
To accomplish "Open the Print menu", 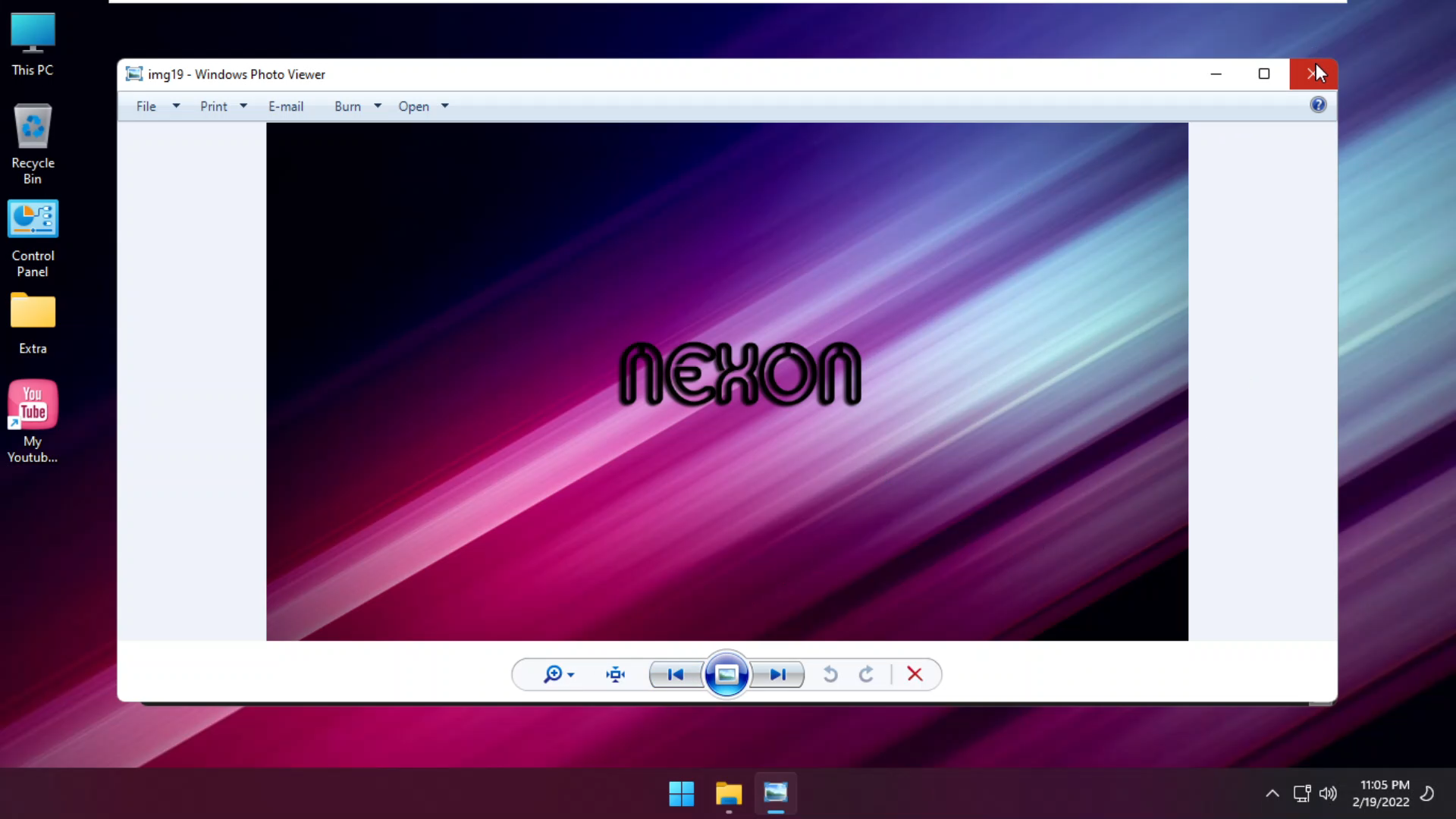I will [214, 106].
